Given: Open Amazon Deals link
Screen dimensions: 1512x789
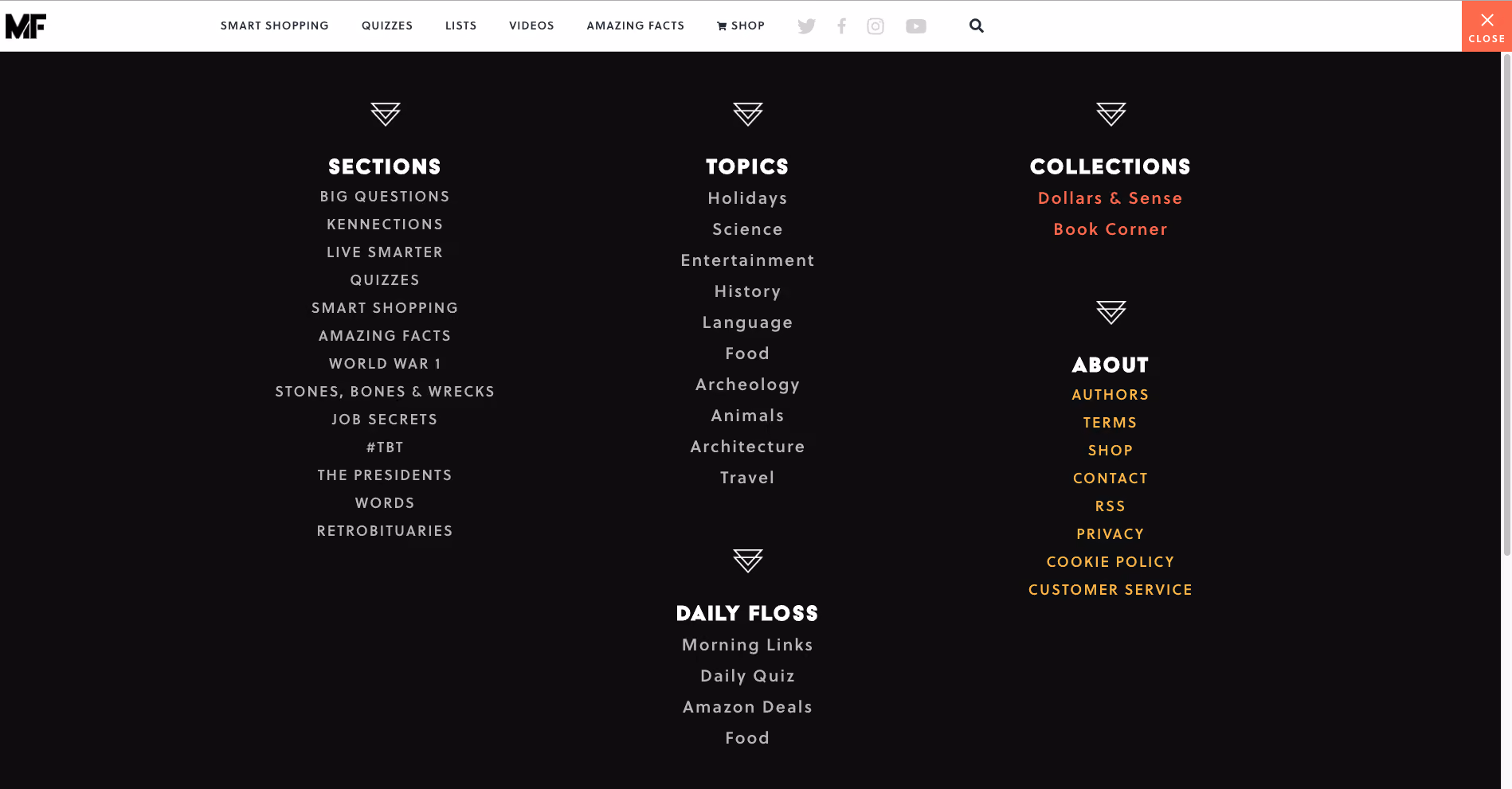Looking at the screenshot, I should [747, 707].
